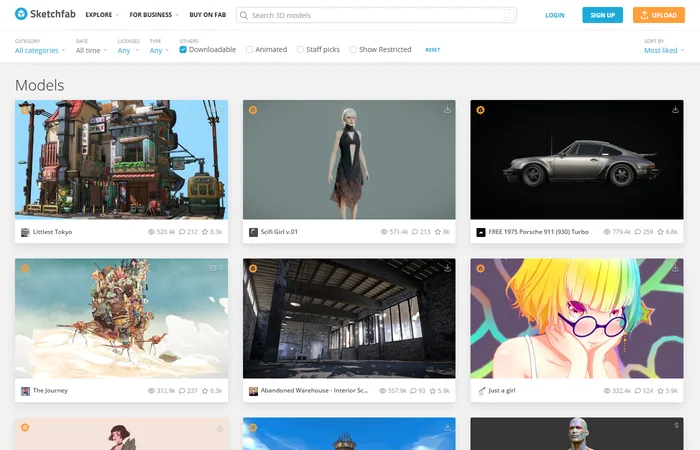Click the star like icon on The Journey
Screen dimensions: 700x450
205,391
